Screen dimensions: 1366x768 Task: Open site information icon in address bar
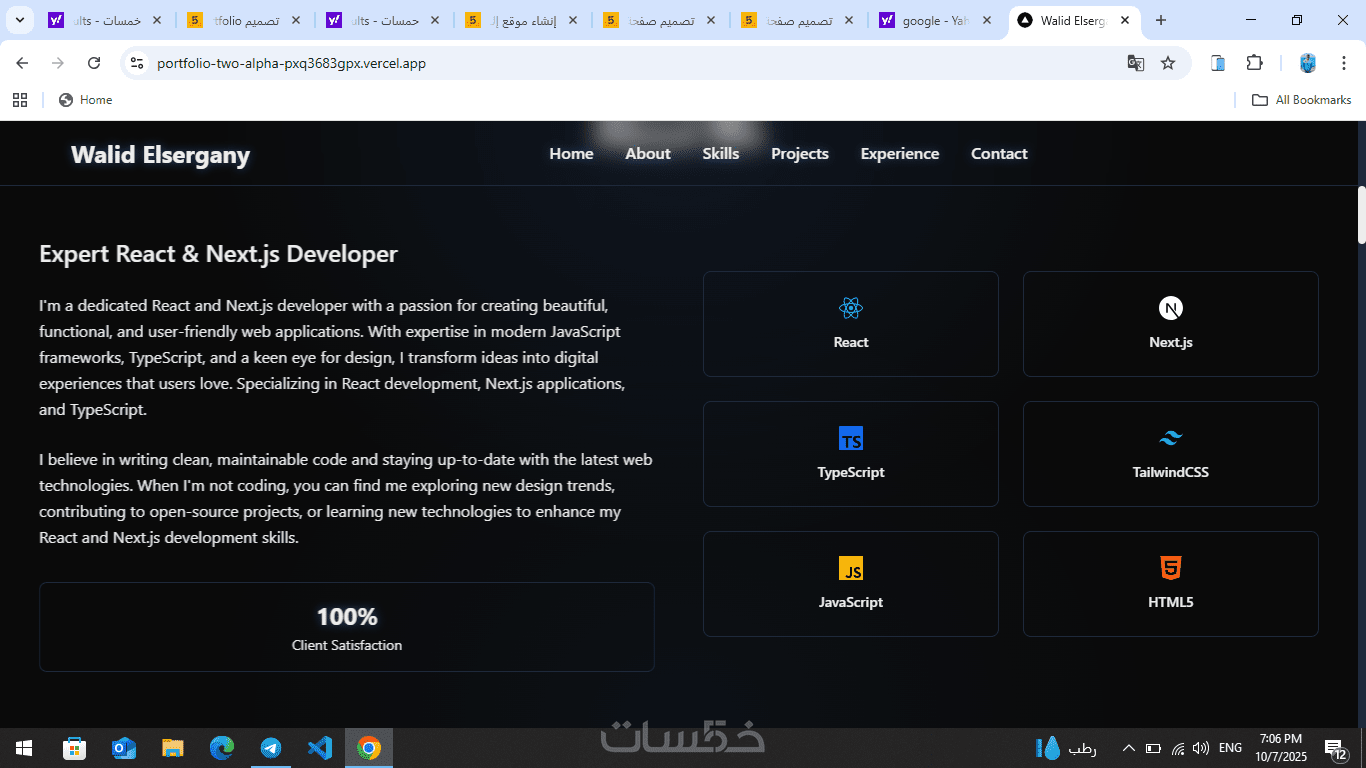[137, 63]
